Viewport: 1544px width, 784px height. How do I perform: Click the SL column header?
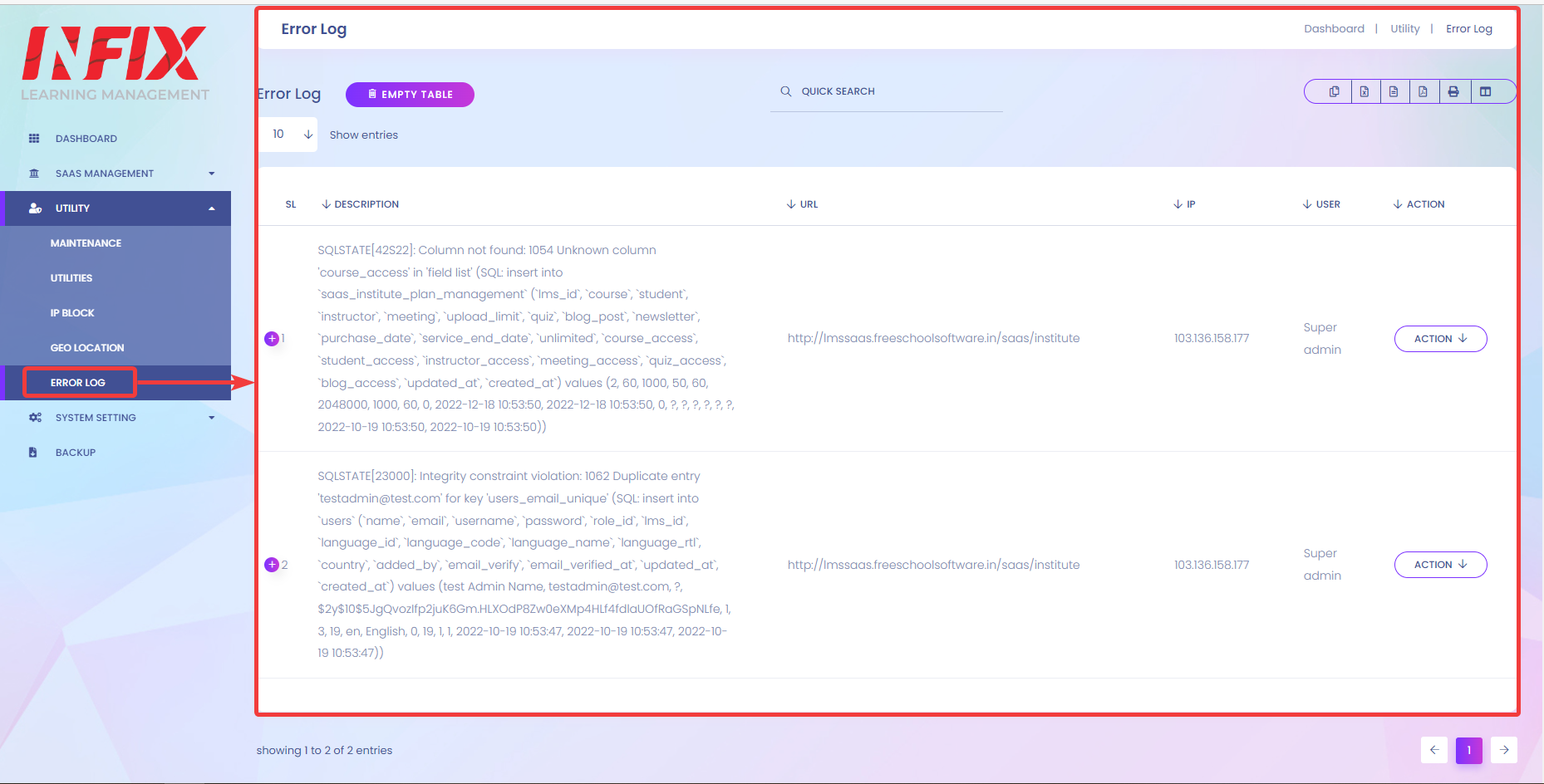coord(291,204)
